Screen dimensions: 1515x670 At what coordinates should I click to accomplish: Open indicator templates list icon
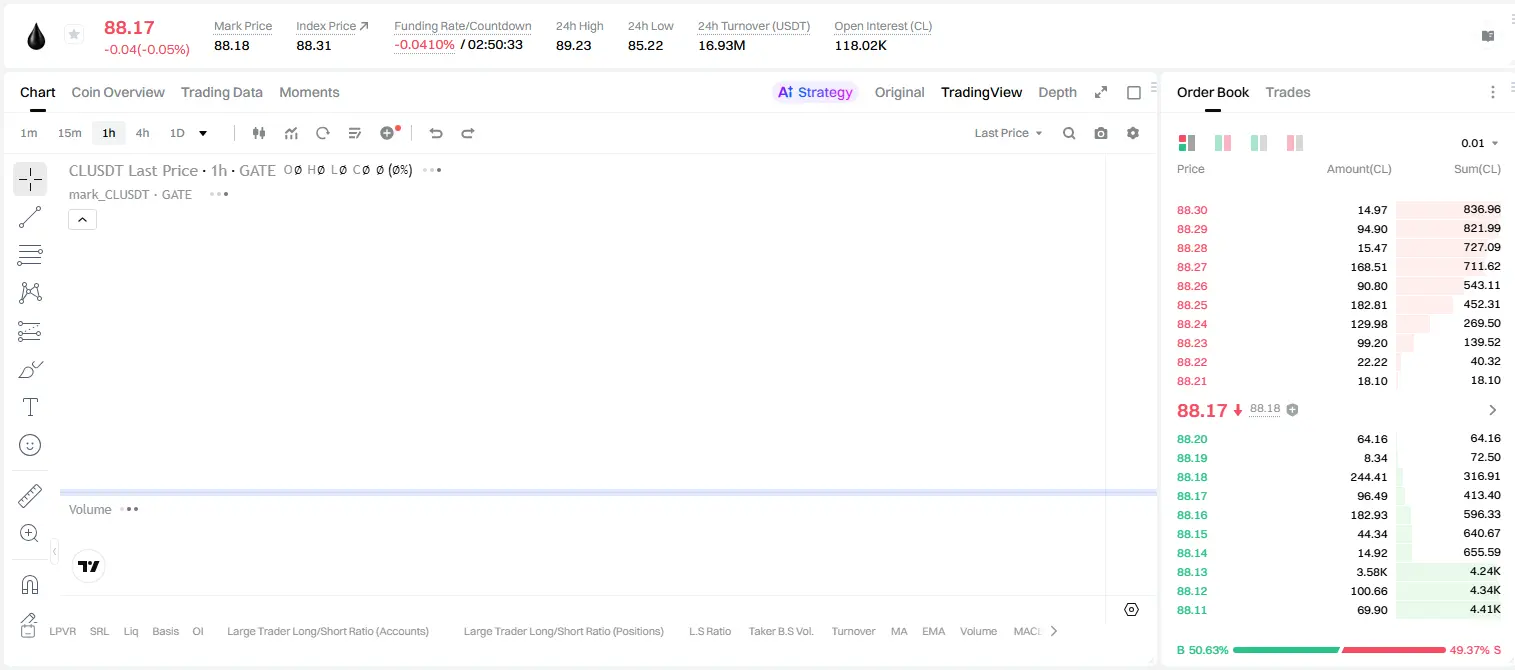click(x=355, y=133)
